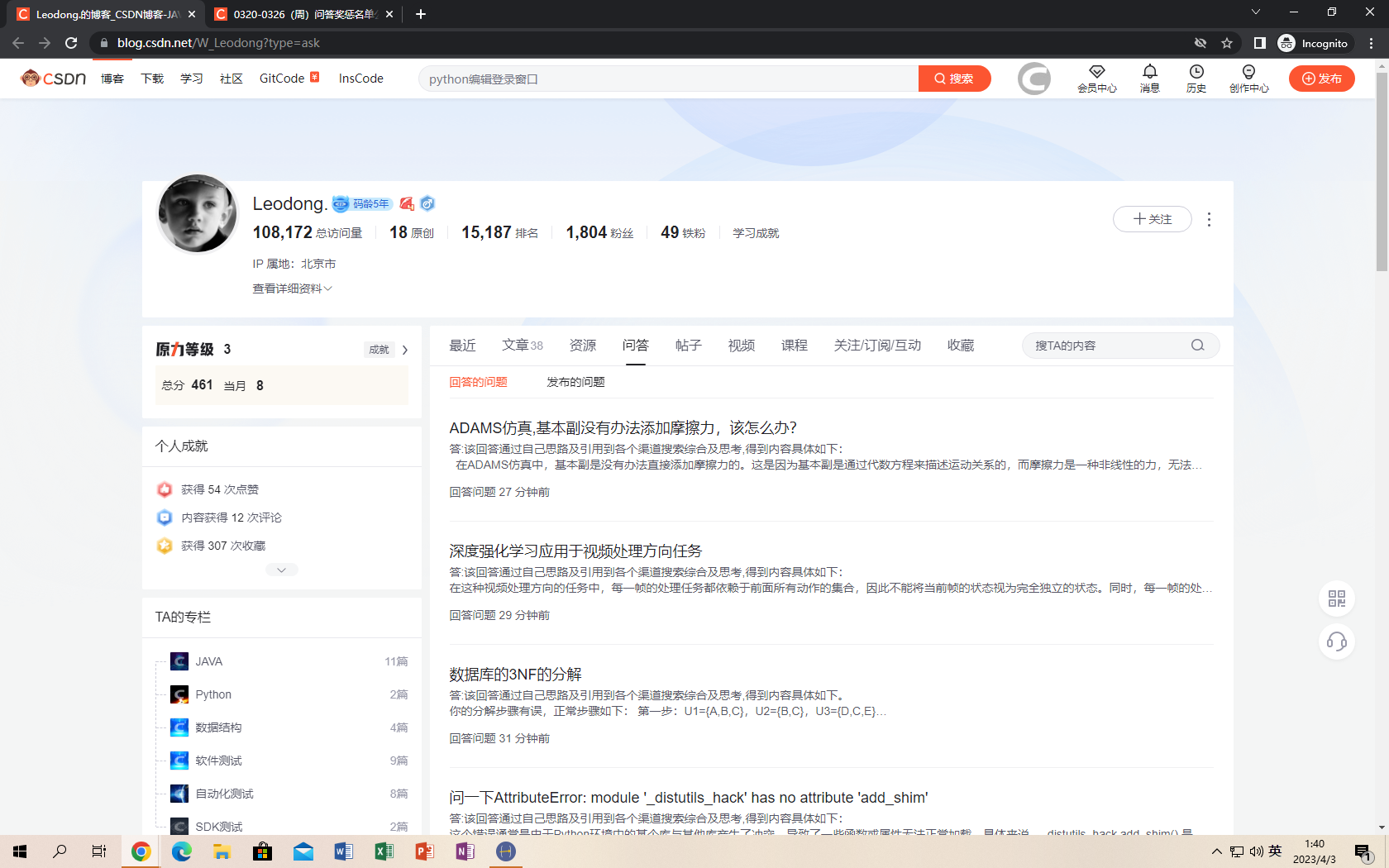Bookmark this page with the star icon
Image resolution: width=1389 pixels, height=868 pixels.
[x=1227, y=43]
